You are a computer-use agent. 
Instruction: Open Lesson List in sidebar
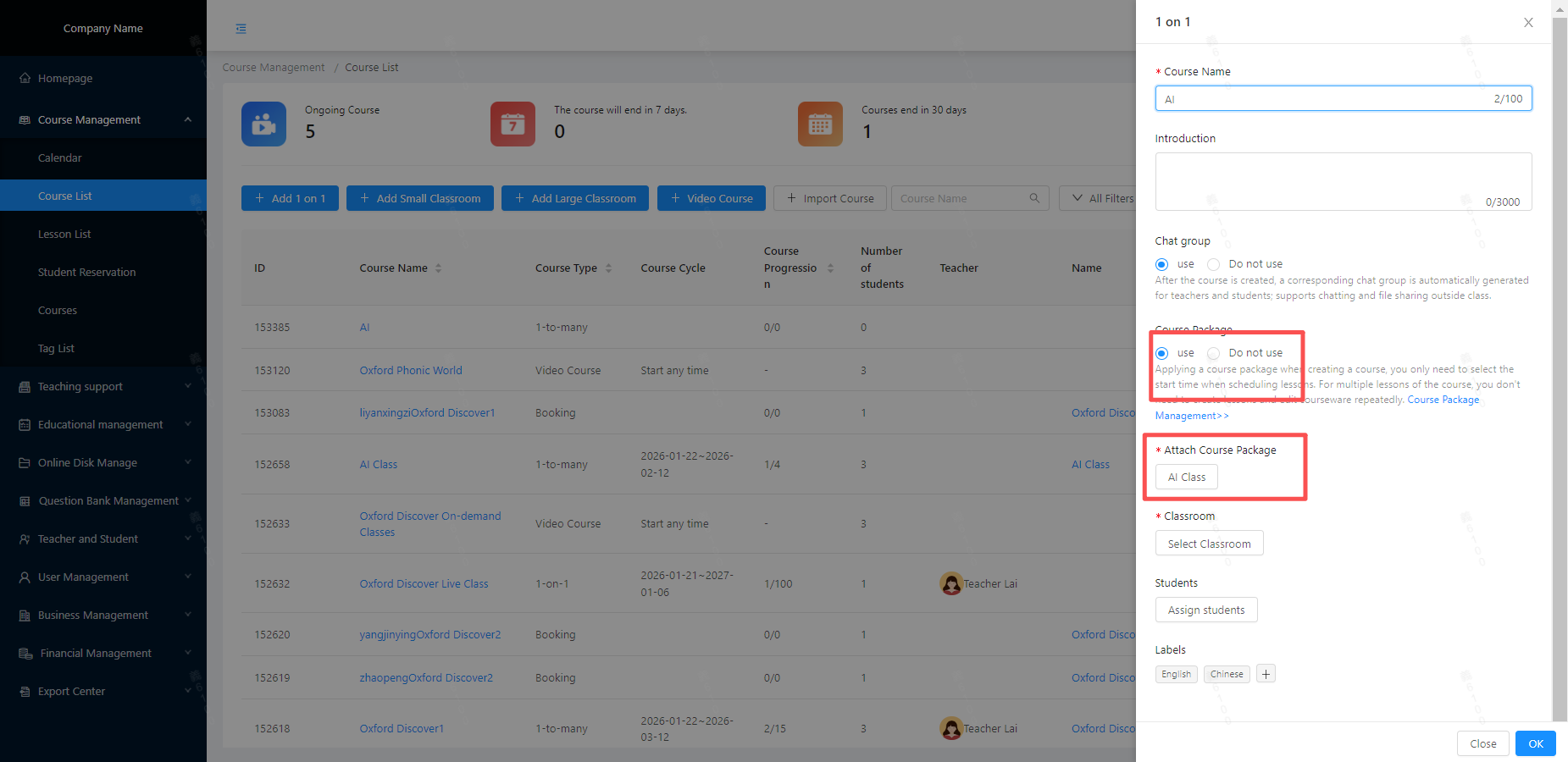coord(64,235)
